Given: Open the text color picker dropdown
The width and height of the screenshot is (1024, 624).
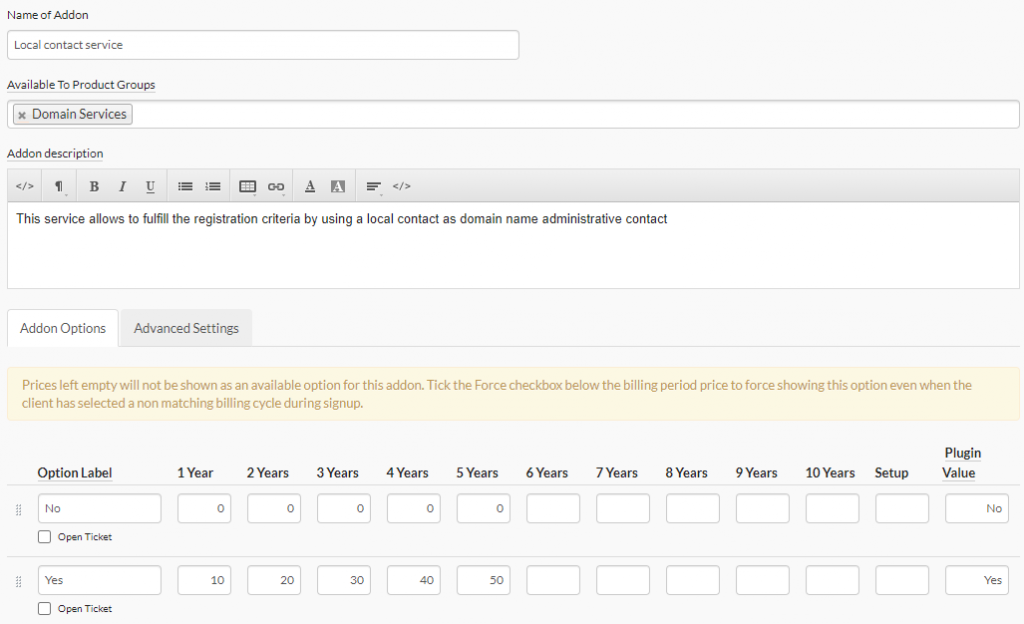Looking at the screenshot, I should [310, 186].
